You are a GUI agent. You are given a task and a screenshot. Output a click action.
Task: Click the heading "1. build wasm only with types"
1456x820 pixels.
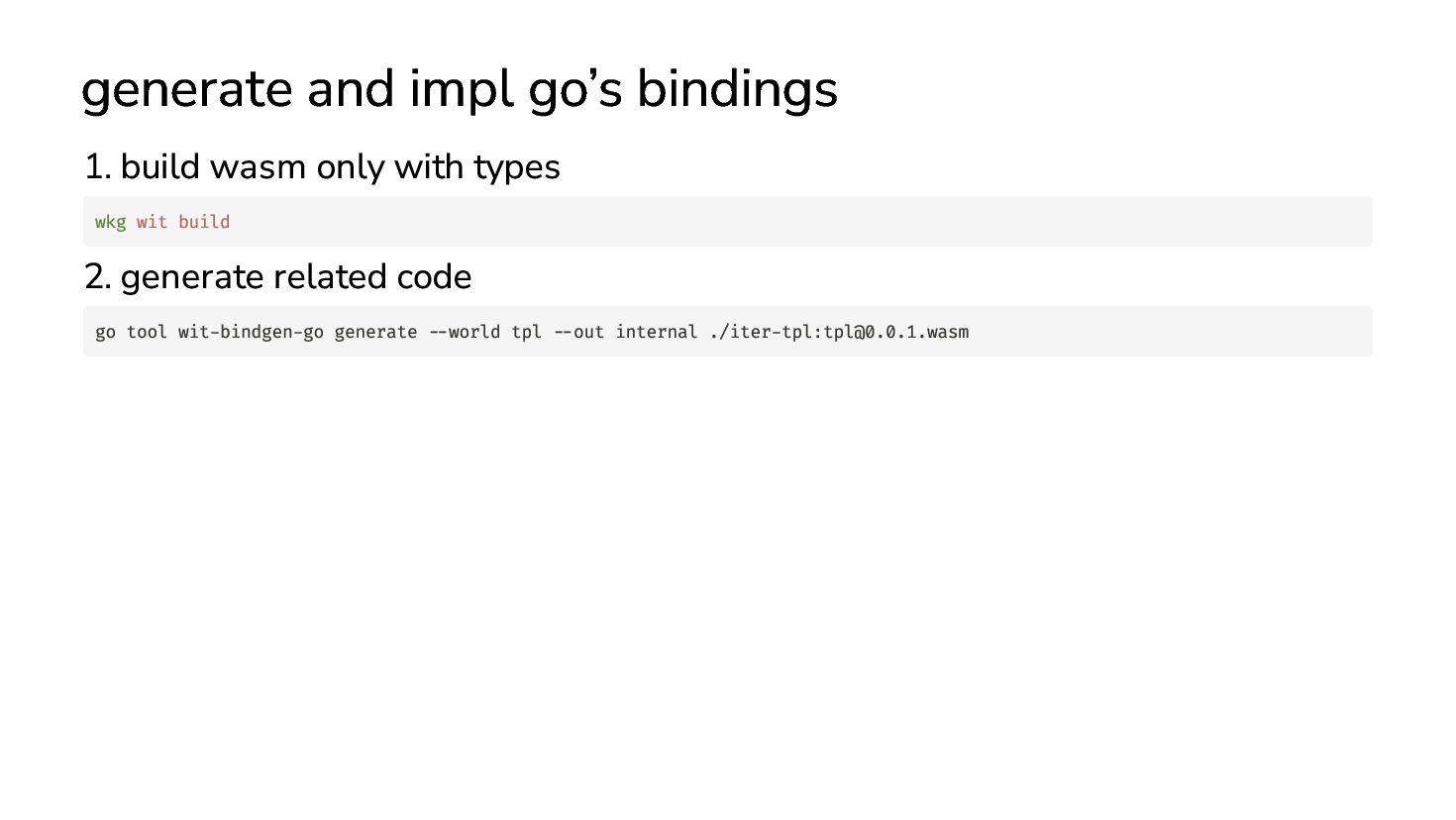[322, 166]
